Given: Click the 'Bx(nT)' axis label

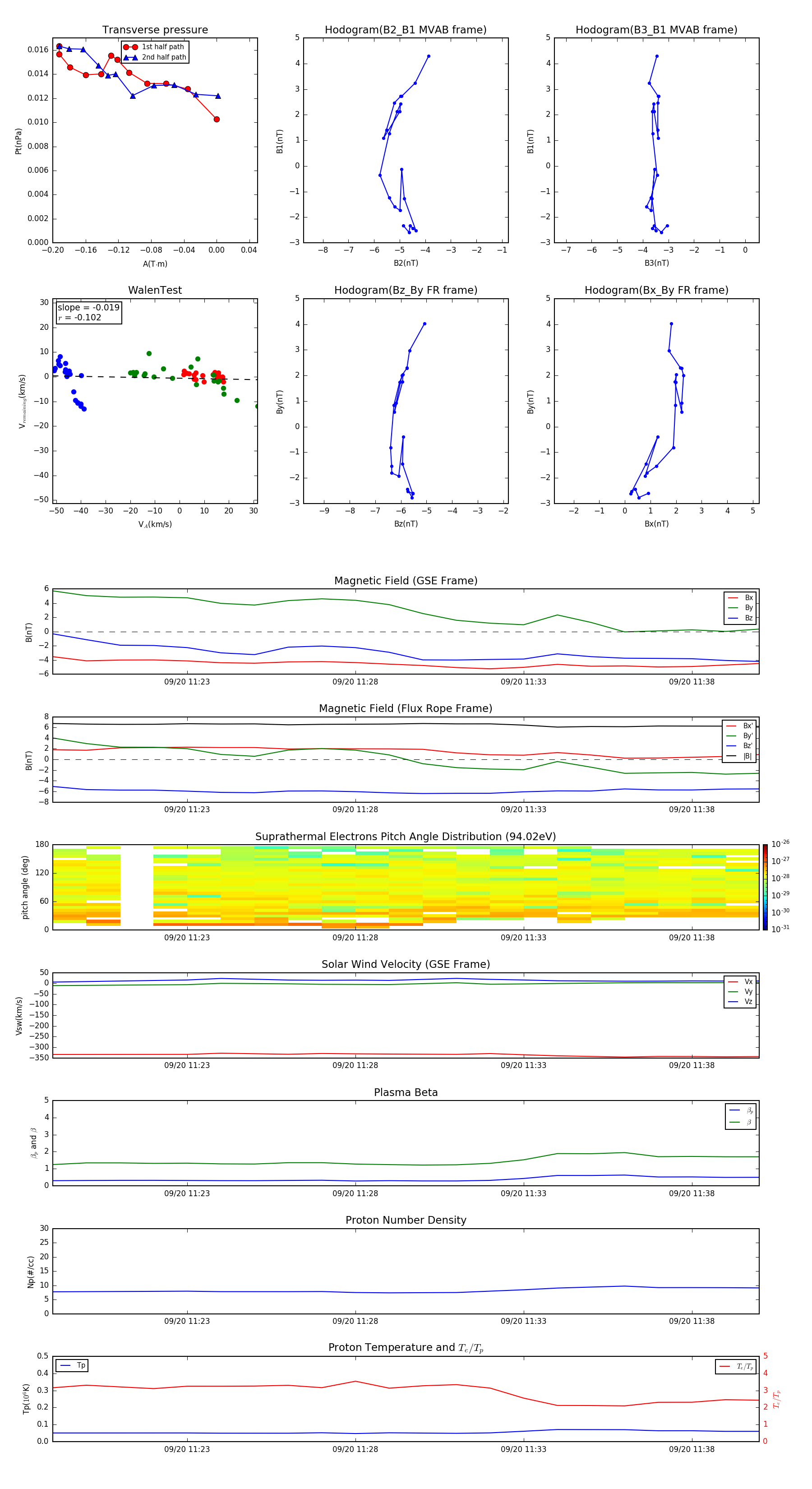Looking at the screenshot, I should point(656,524).
